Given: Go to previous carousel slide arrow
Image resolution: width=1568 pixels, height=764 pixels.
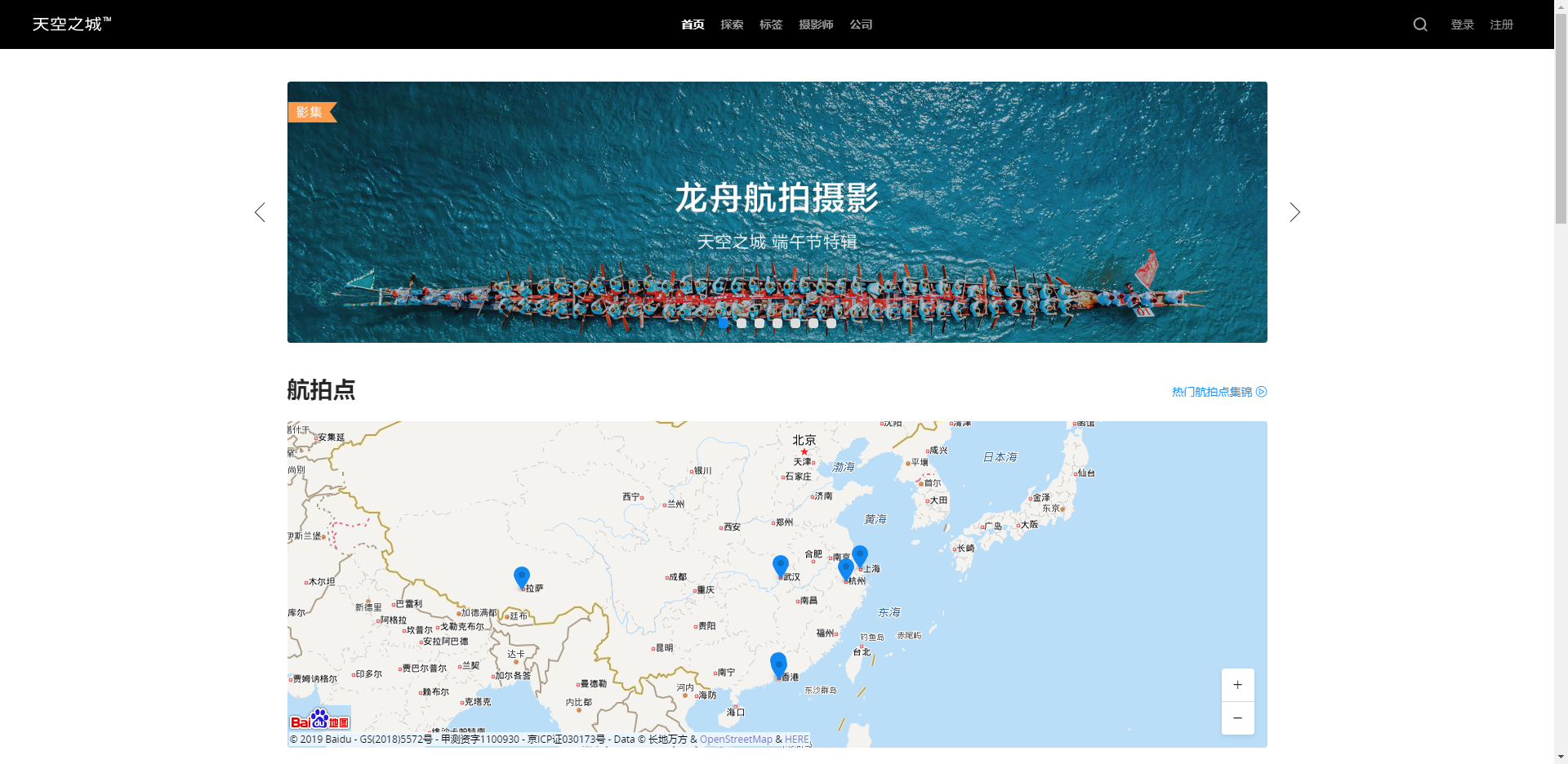Looking at the screenshot, I should 260,212.
